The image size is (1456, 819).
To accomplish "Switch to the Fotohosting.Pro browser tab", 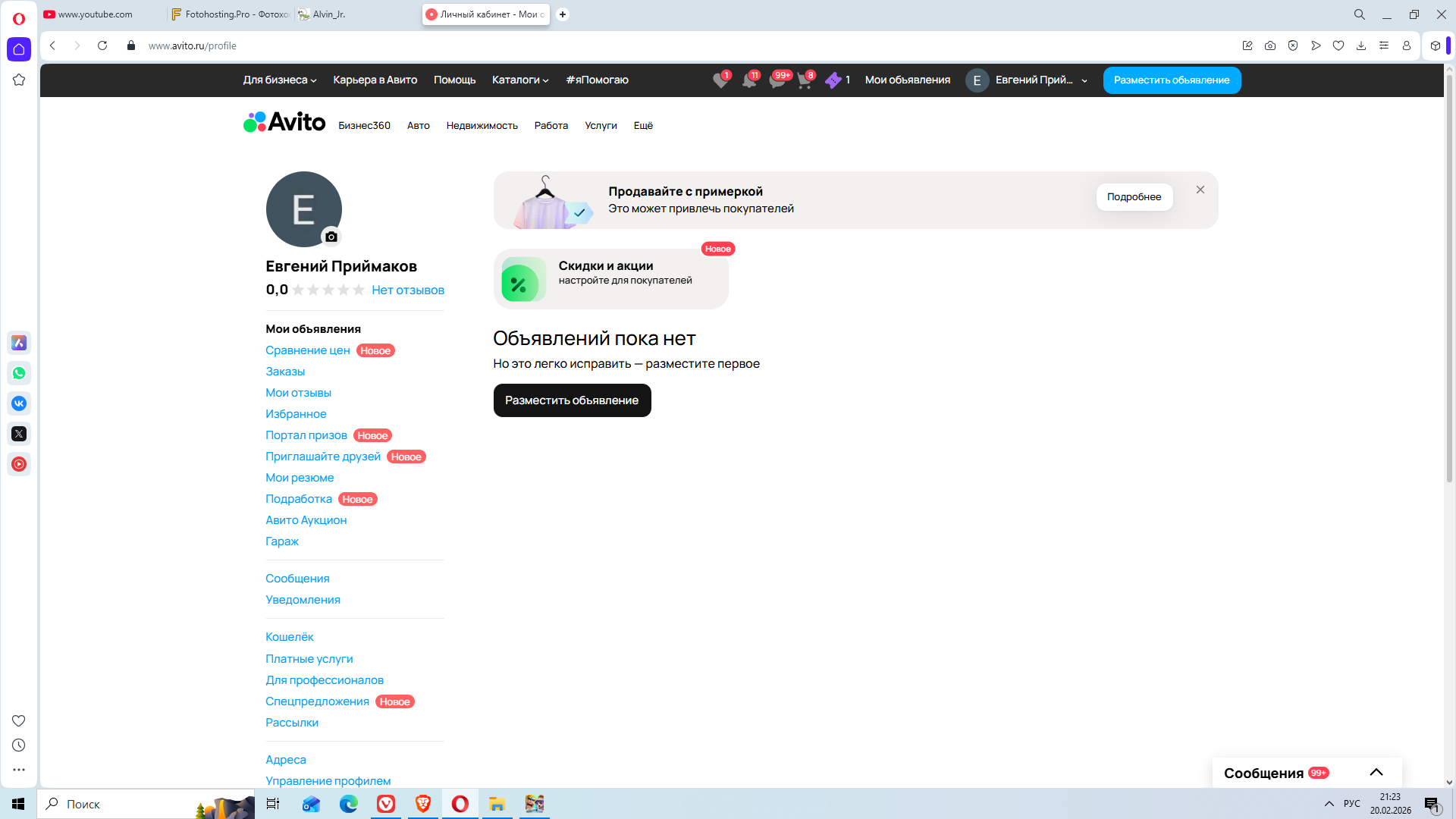I will click(x=230, y=14).
